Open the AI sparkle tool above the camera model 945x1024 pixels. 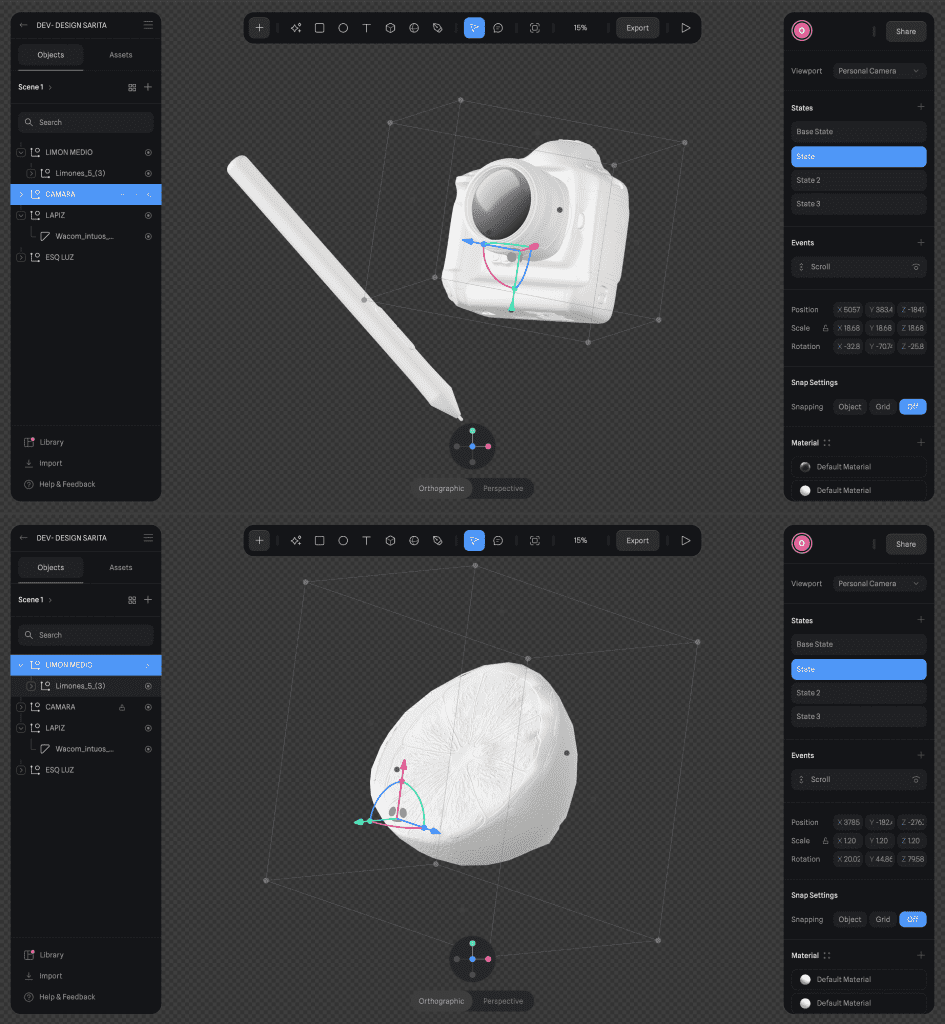click(296, 28)
